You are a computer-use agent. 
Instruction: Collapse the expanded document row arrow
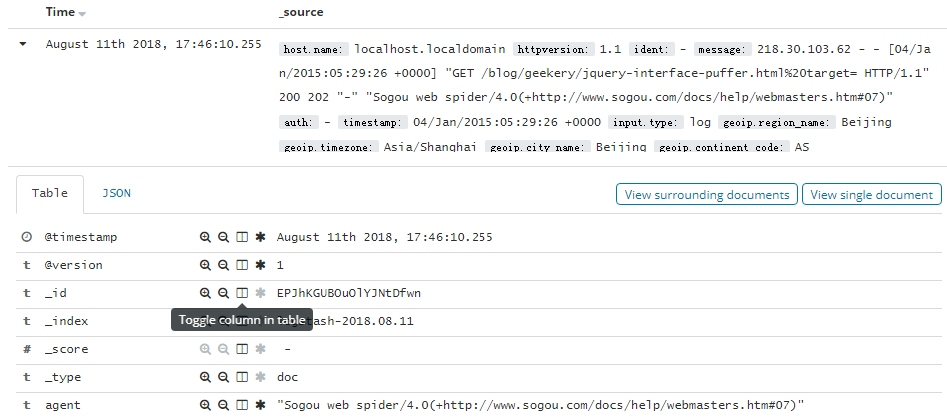click(x=23, y=44)
